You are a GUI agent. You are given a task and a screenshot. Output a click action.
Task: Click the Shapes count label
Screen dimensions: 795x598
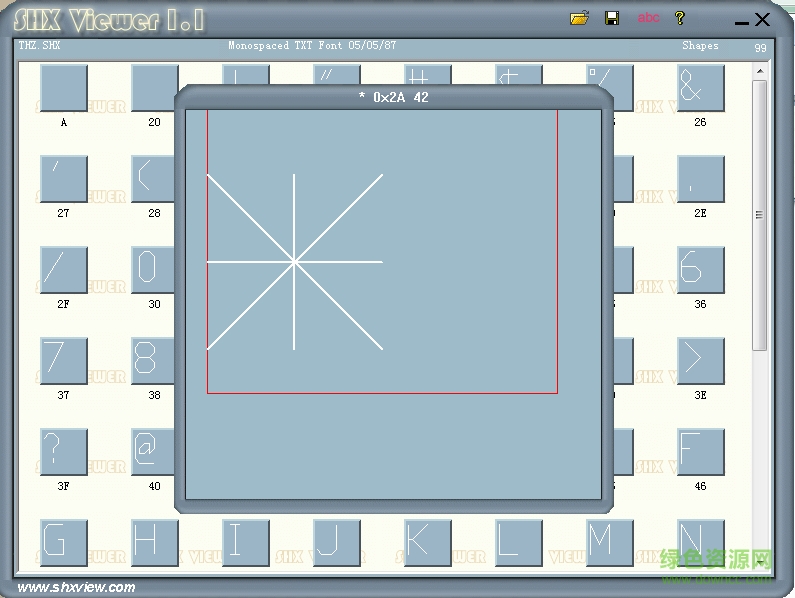(700, 45)
